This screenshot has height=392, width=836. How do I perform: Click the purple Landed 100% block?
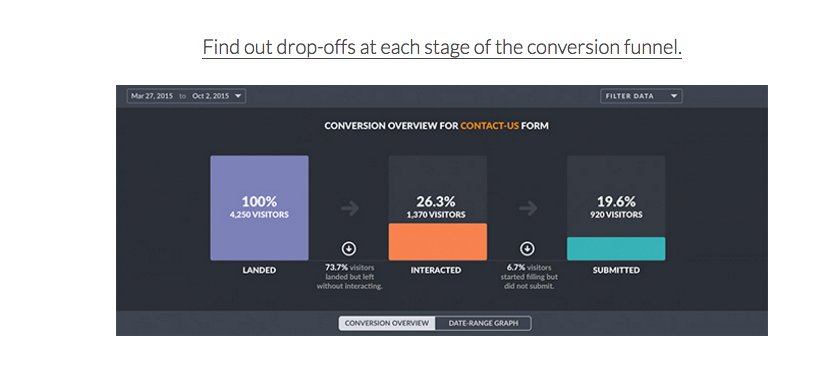point(259,208)
